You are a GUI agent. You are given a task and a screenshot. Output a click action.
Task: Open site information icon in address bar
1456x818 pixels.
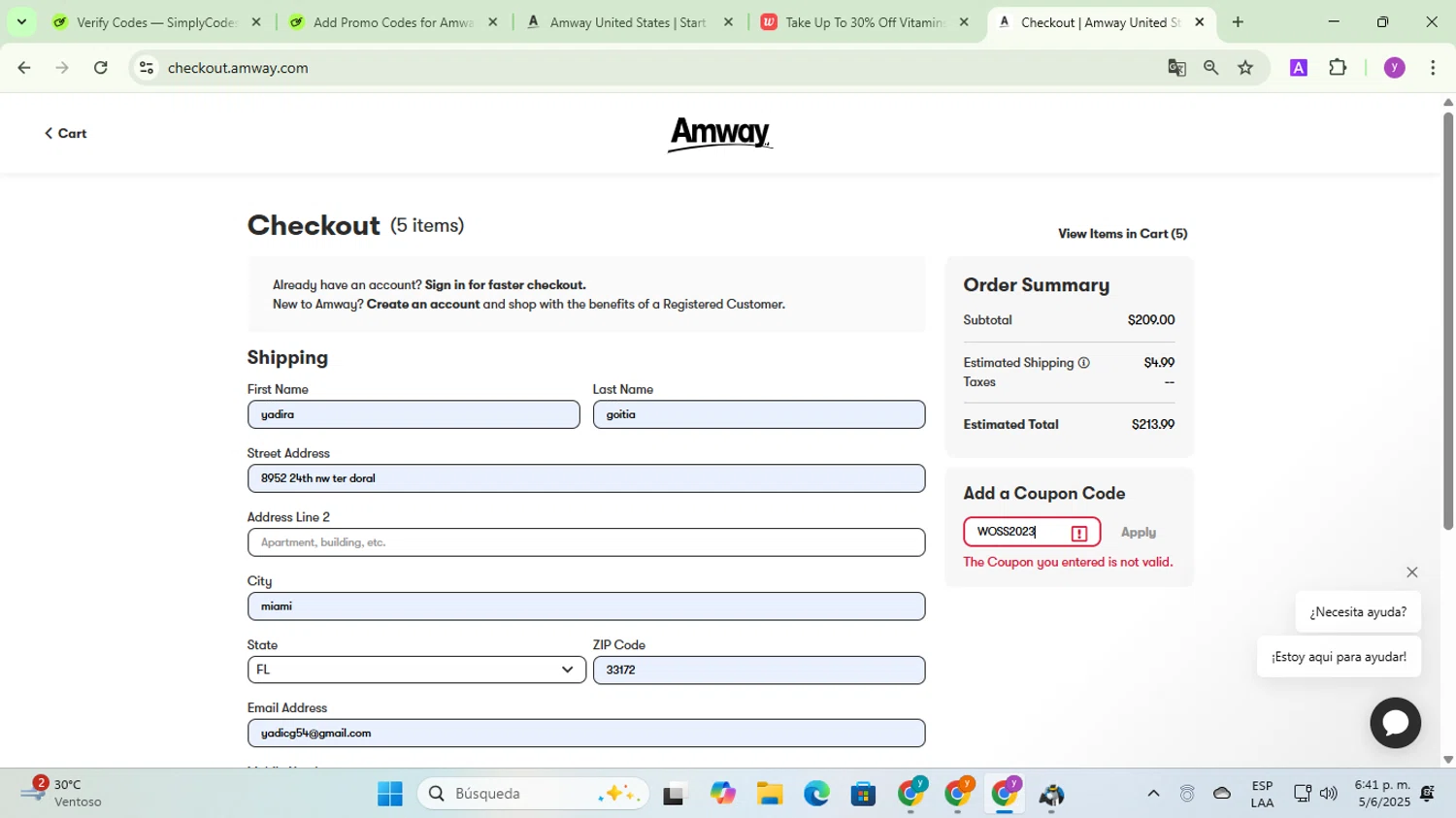pos(147,68)
